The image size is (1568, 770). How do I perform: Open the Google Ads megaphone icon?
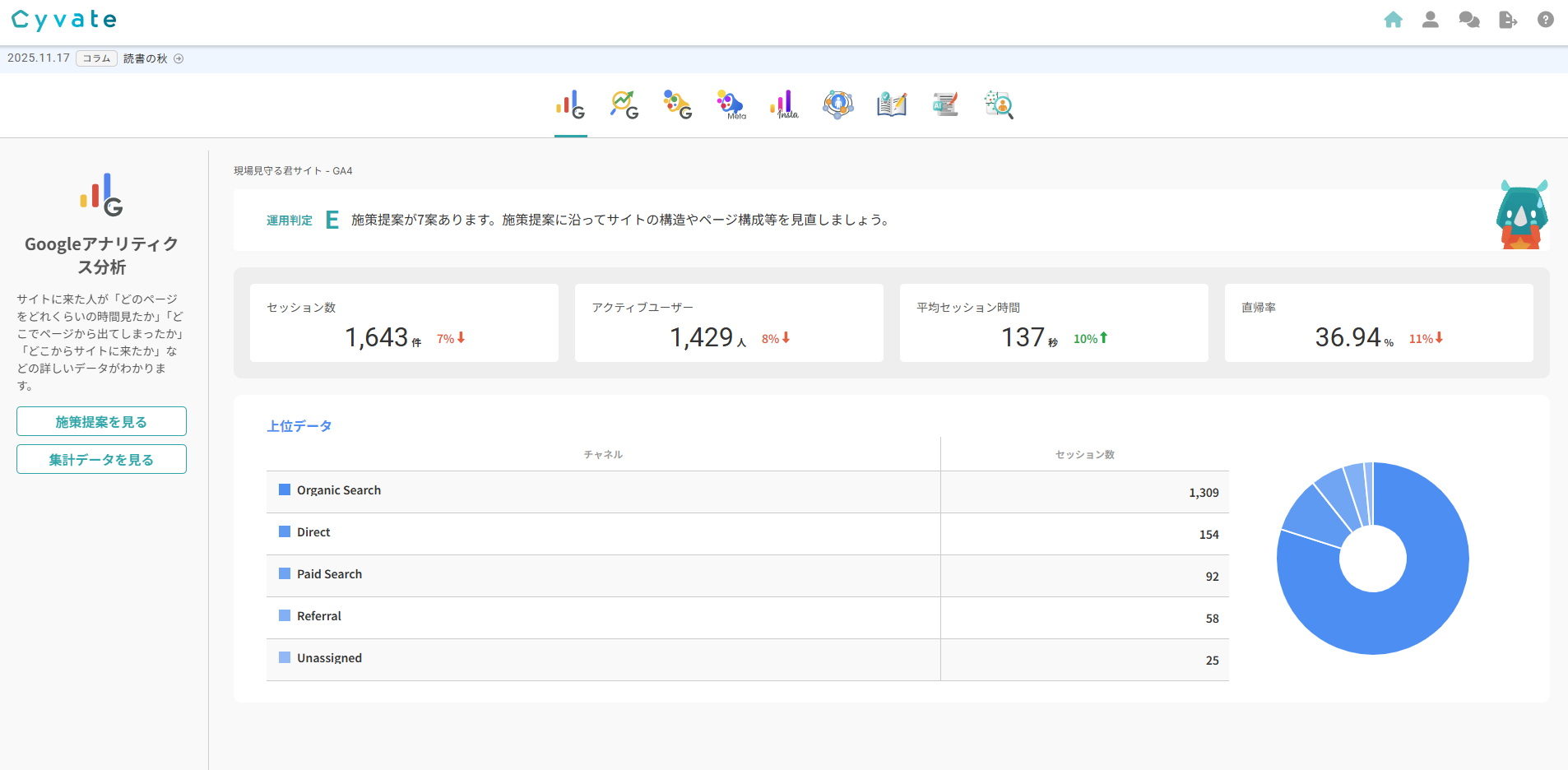[678, 104]
